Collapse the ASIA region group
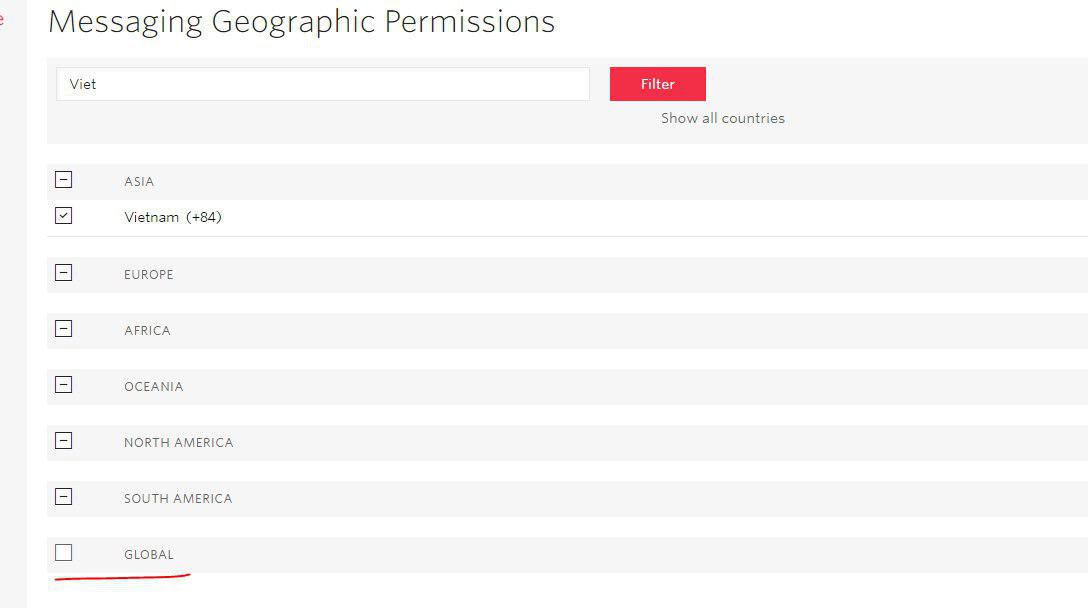Viewport: 1088px width, 608px height. coord(64,180)
